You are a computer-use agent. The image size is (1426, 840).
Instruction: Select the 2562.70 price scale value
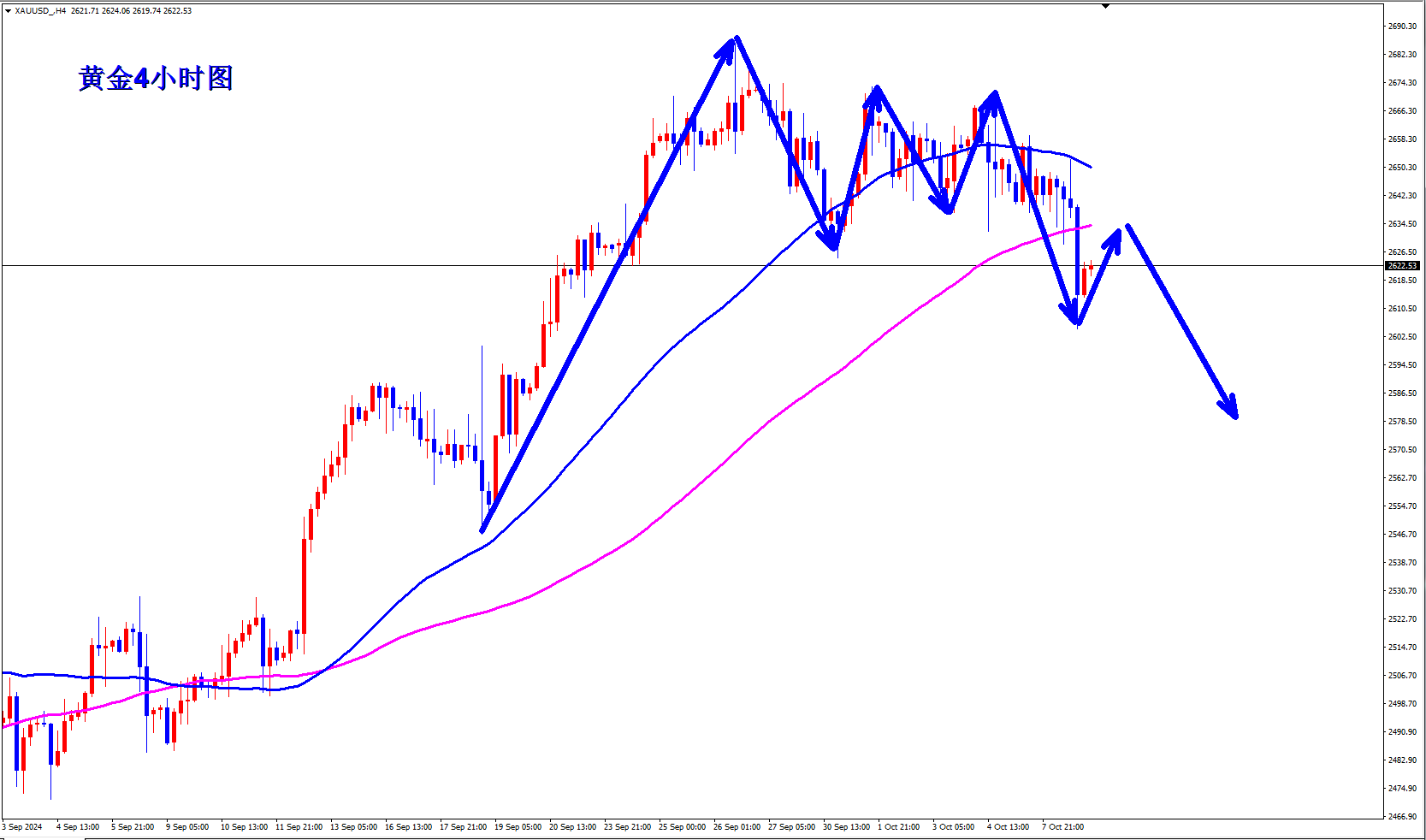(x=1402, y=478)
